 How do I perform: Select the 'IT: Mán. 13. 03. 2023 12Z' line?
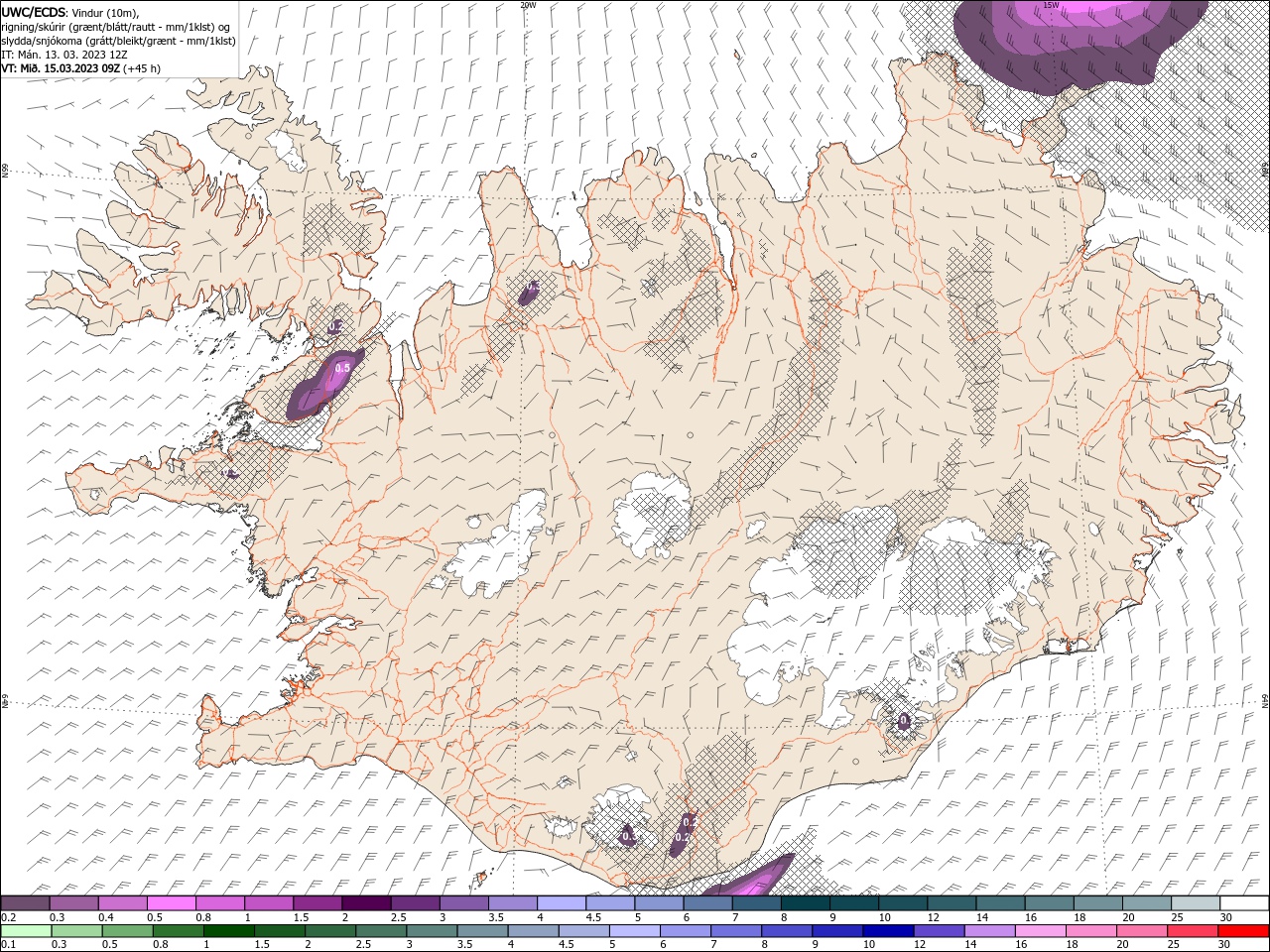64,55
